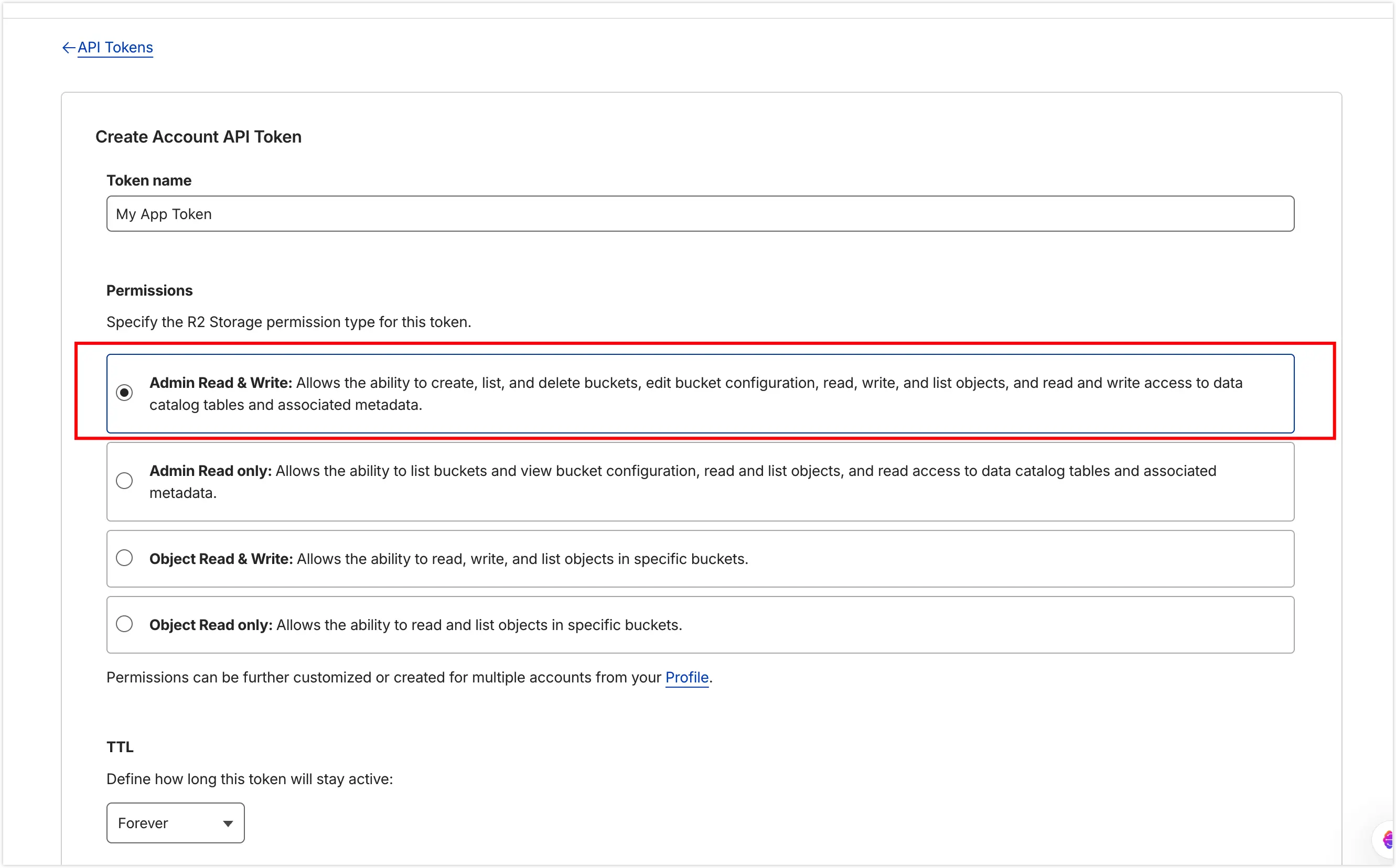Expand the Forever TTL dropdown
The image size is (1396, 868).
(x=175, y=823)
